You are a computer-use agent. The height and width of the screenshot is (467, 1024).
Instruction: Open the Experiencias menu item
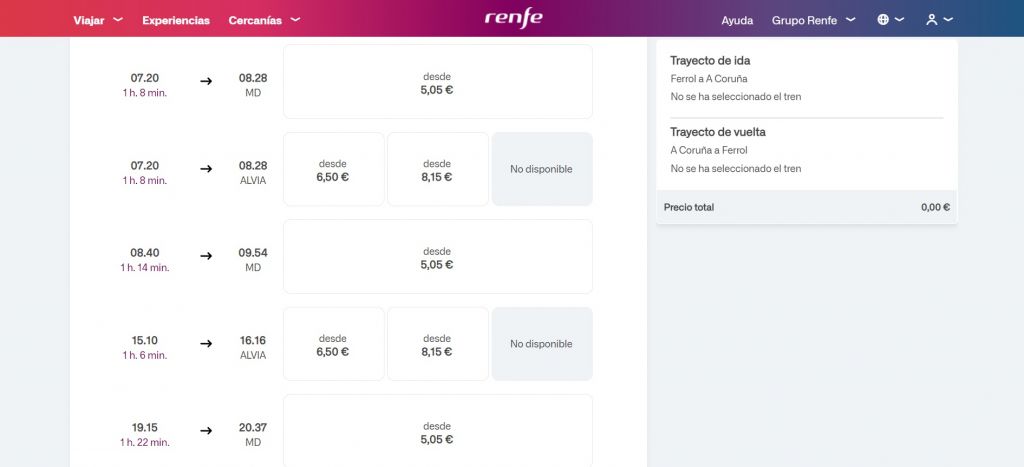(x=176, y=20)
